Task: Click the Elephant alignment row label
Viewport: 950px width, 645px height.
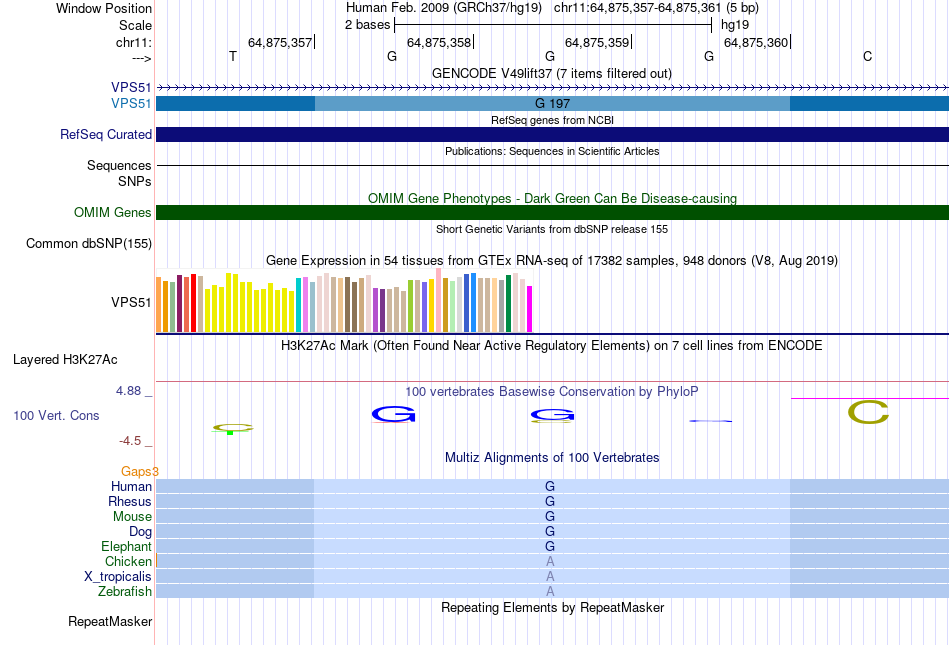Action: tap(126, 546)
